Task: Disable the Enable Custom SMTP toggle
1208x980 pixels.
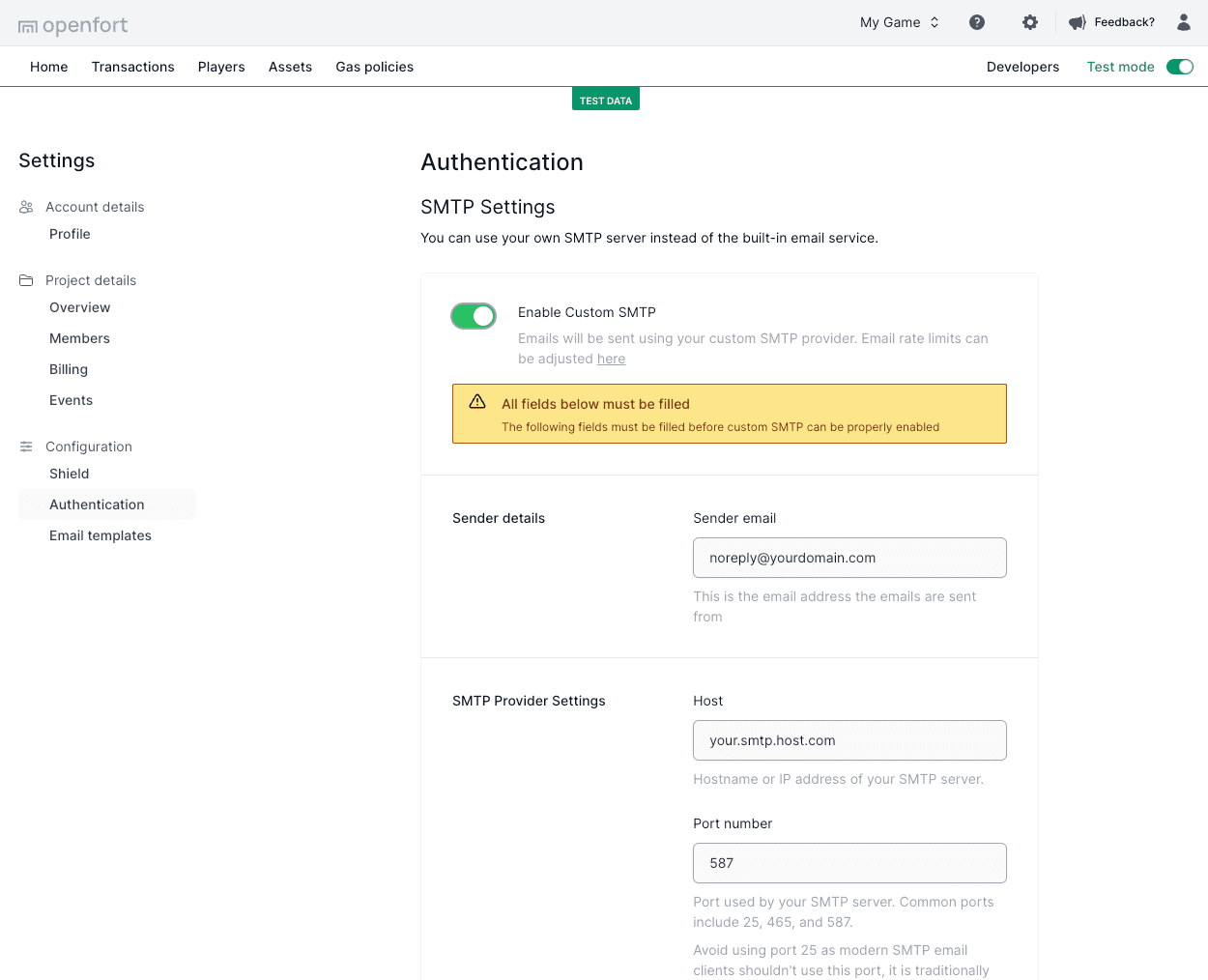Action: click(473, 315)
